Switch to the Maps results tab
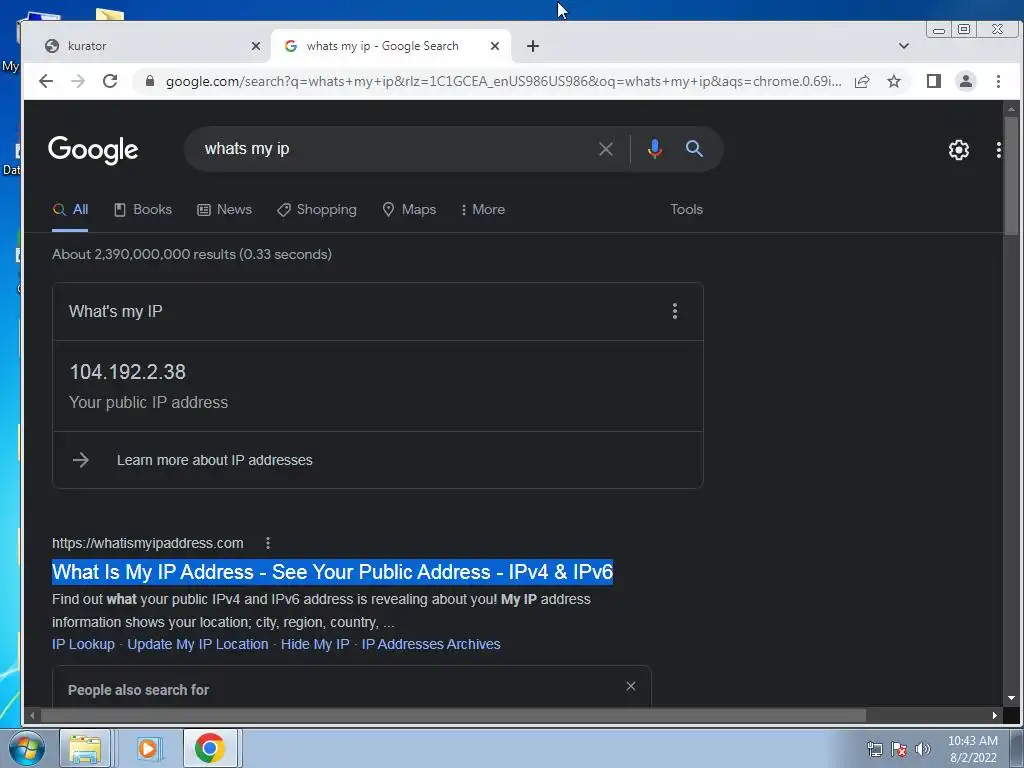Viewport: 1024px width, 768px height. coord(409,210)
